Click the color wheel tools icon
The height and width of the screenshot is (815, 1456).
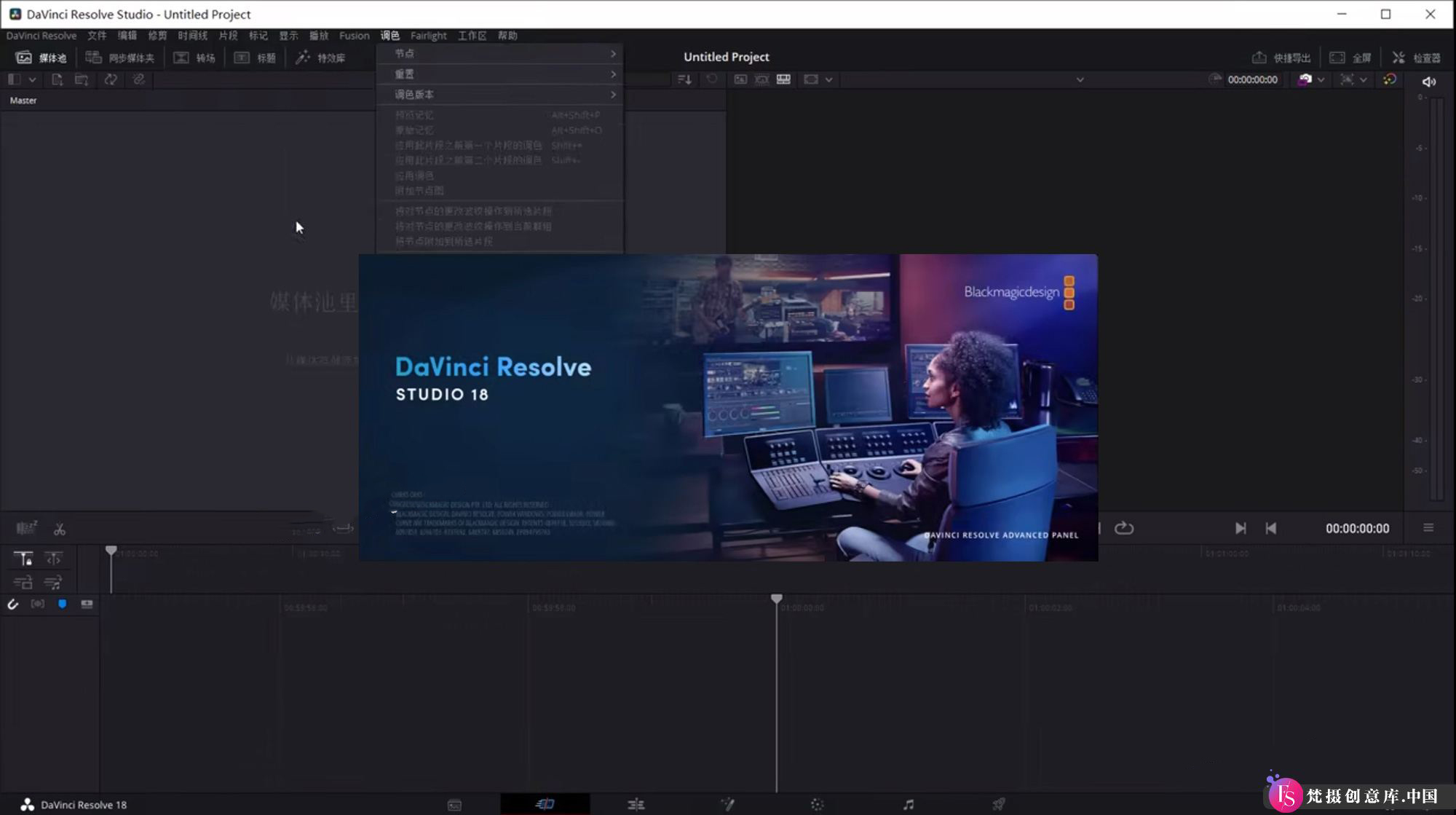tap(1389, 79)
